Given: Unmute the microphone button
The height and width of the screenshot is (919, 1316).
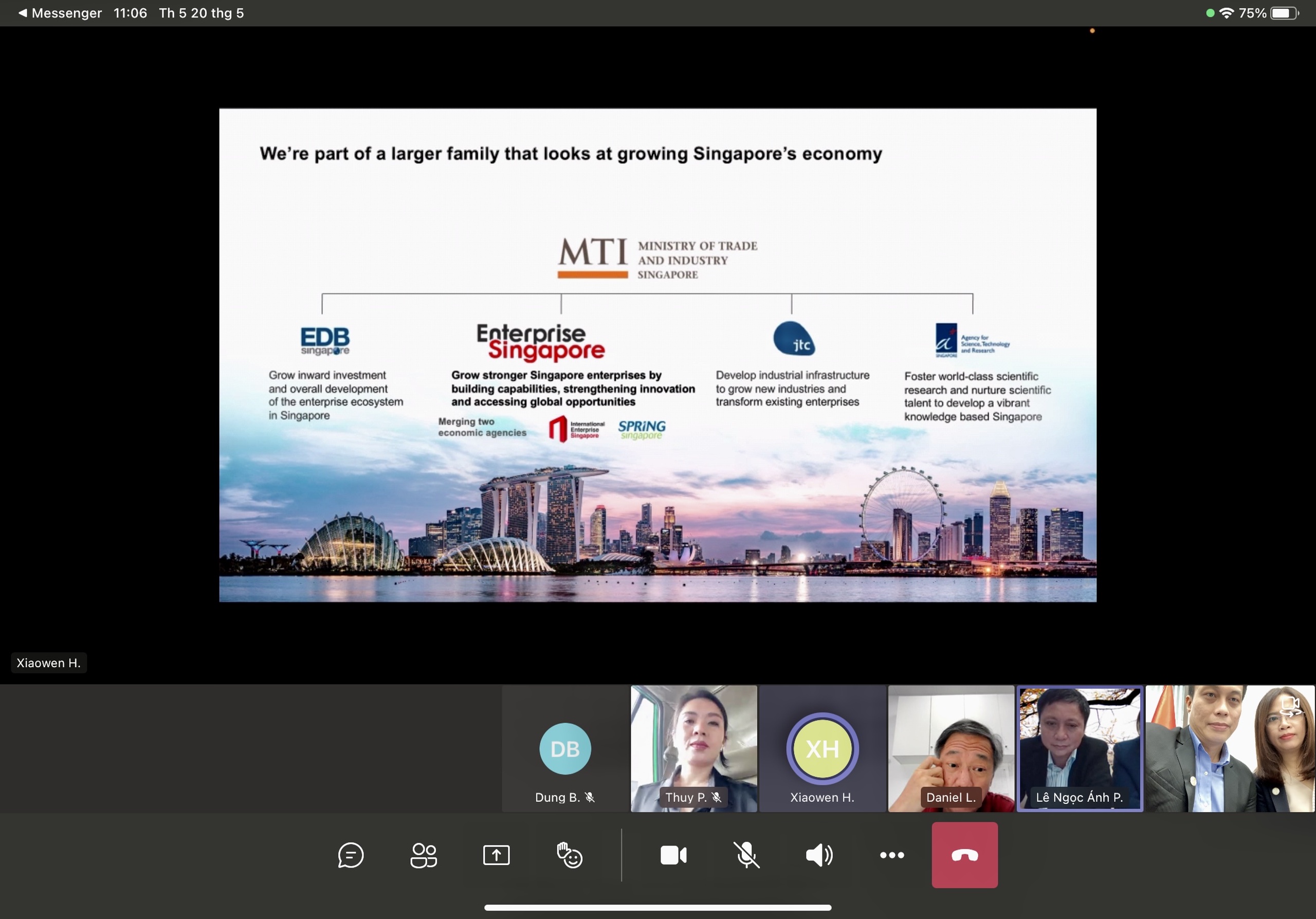Looking at the screenshot, I should [746, 855].
